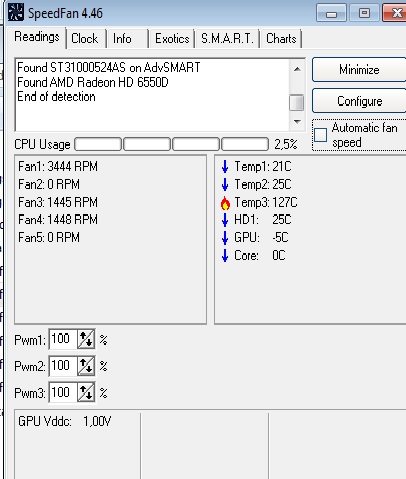Switch to the Clock tab
The width and height of the screenshot is (406, 479).
click(x=86, y=39)
